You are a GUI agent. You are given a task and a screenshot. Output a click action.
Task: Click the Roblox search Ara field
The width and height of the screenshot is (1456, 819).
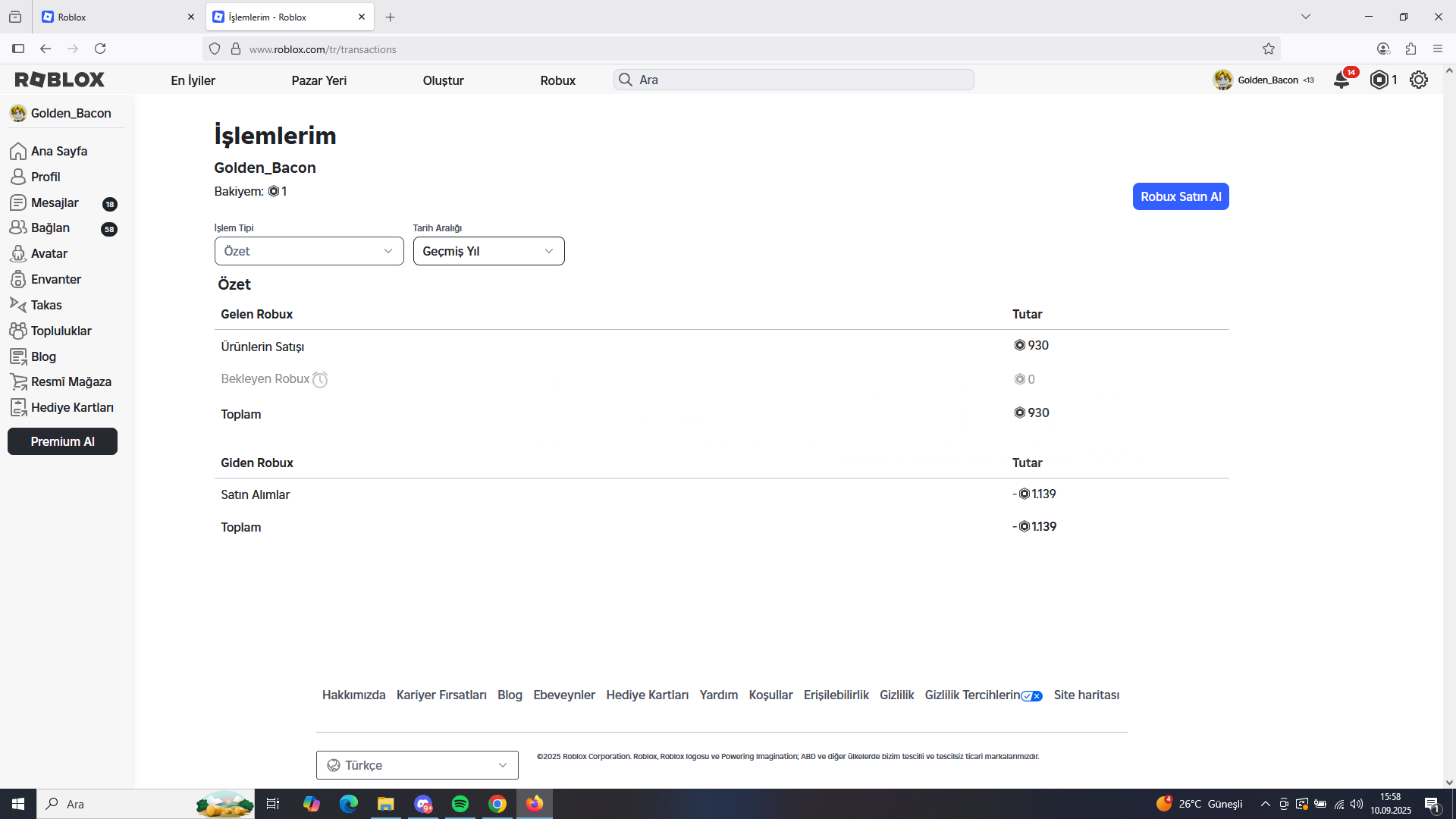[x=794, y=80]
